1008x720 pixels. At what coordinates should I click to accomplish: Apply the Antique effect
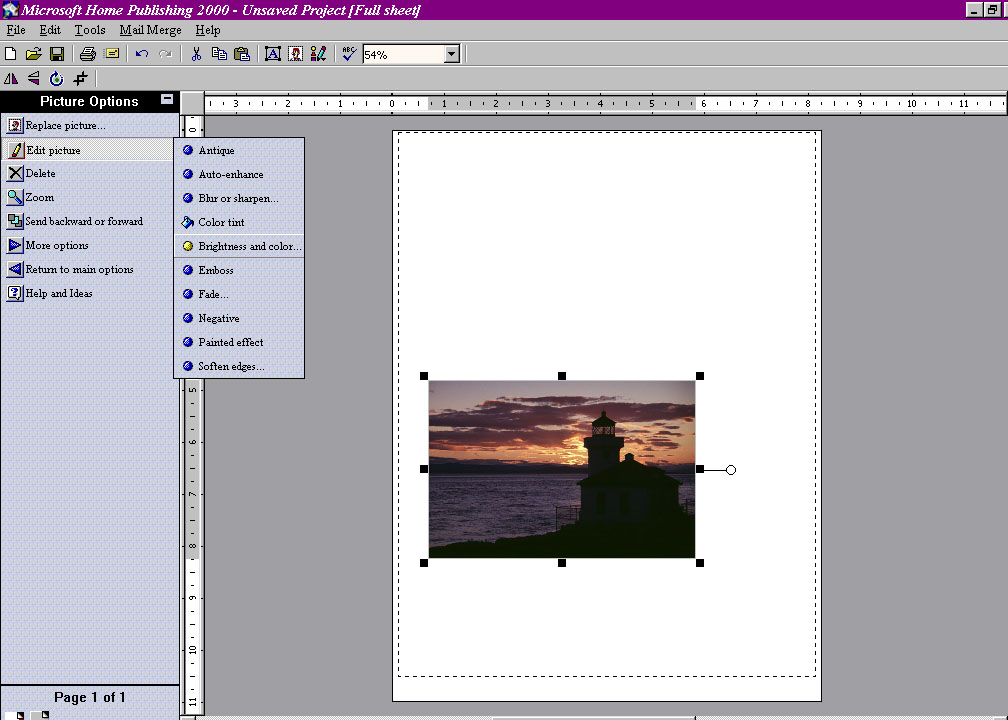(216, 150)
